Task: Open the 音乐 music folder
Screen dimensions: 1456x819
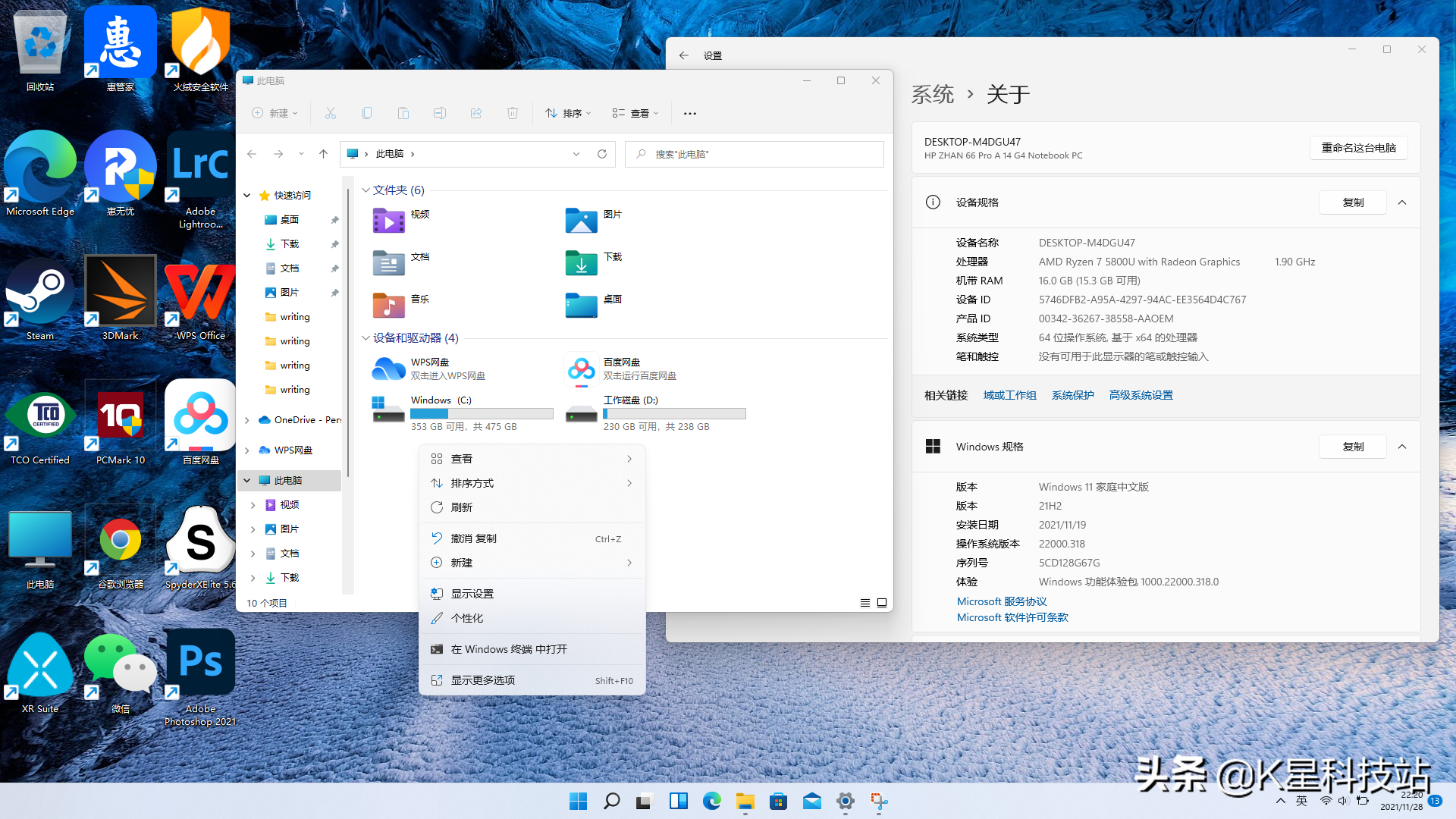Action: click(389, 305)
